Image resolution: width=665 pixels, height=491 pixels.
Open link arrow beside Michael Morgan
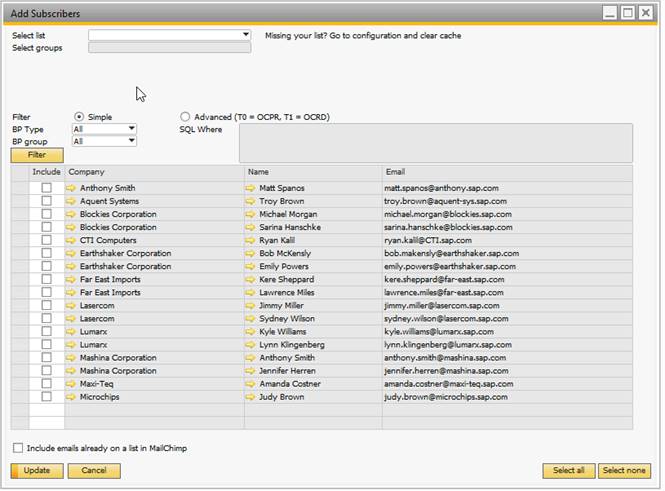[251, 214]
